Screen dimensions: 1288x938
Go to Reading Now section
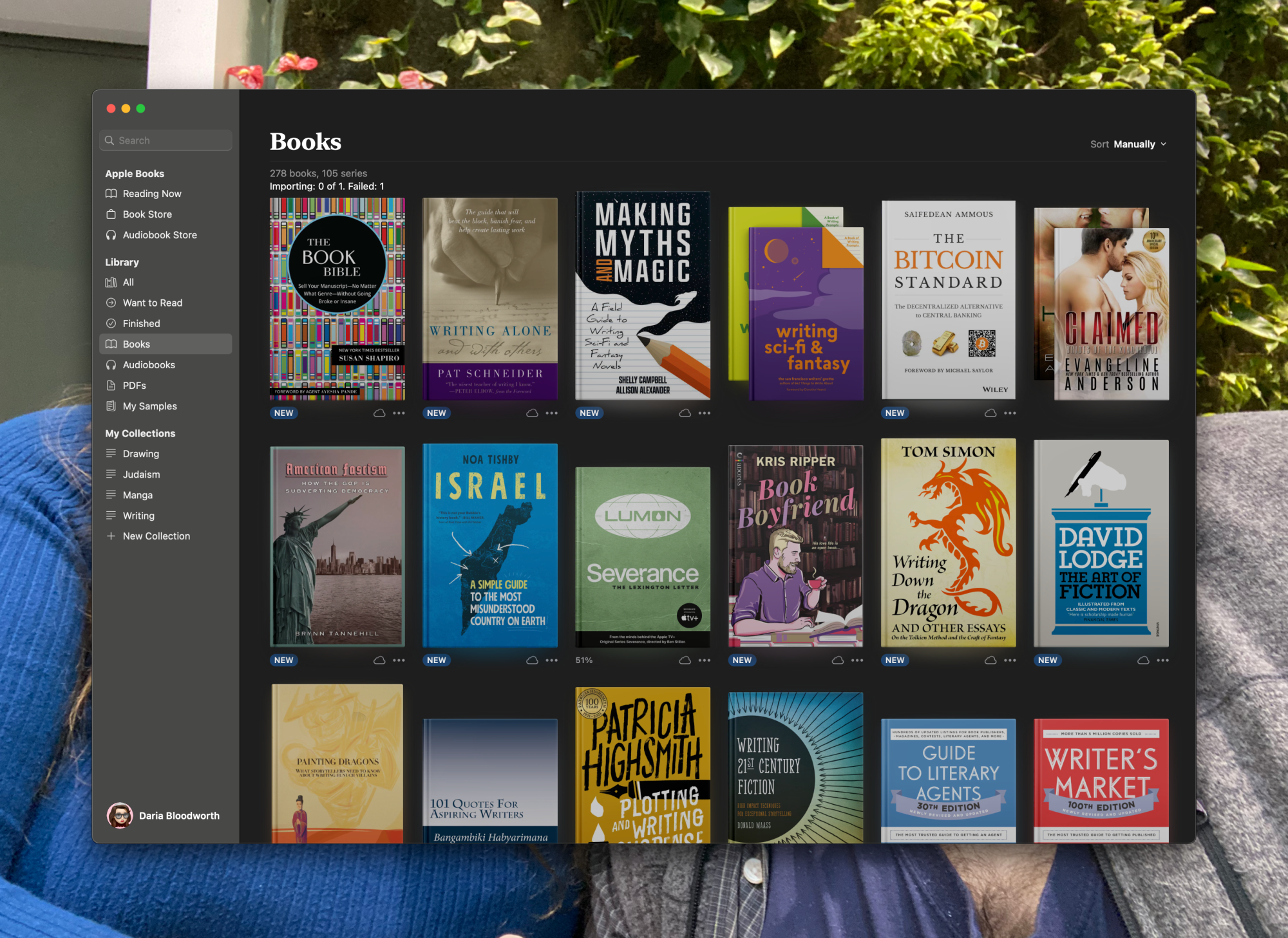(152, 194)
